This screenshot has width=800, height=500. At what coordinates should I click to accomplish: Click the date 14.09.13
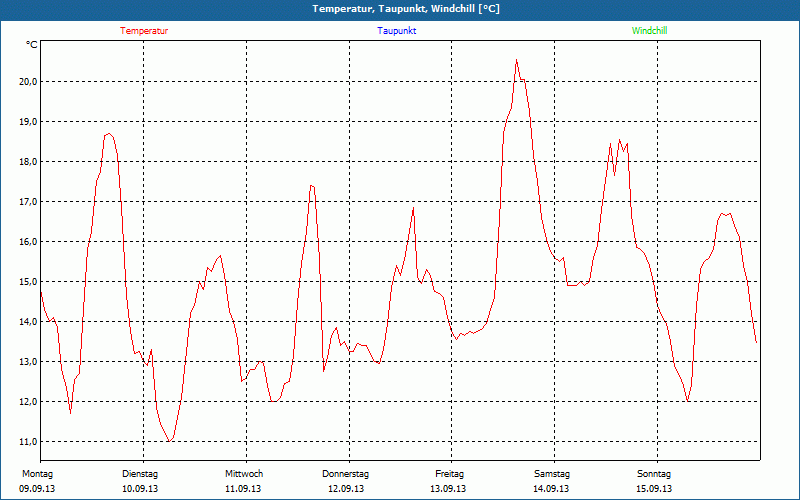click(x=551, y=489)
